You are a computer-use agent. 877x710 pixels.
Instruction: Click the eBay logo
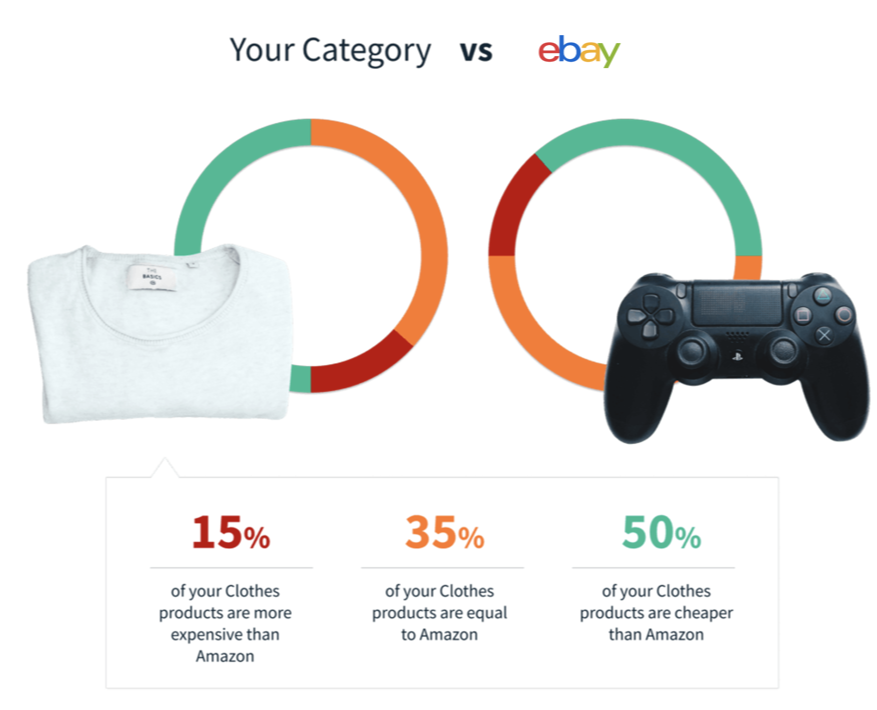[x=579, y=51]
